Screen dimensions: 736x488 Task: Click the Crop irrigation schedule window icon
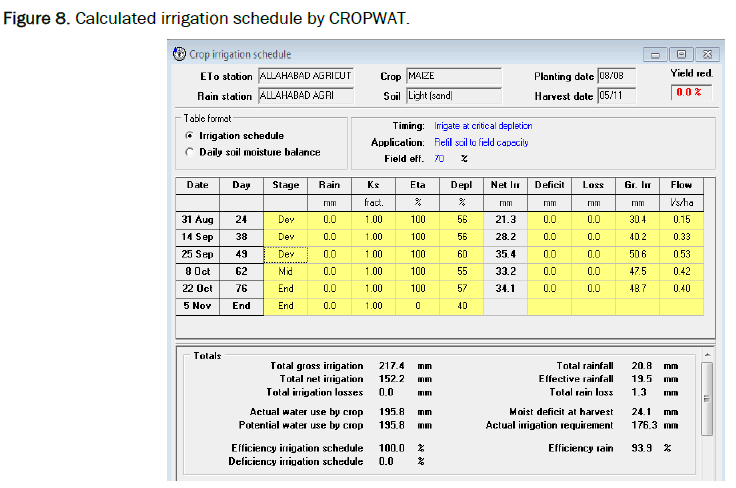pyautogui.click(x=179, y=54)
